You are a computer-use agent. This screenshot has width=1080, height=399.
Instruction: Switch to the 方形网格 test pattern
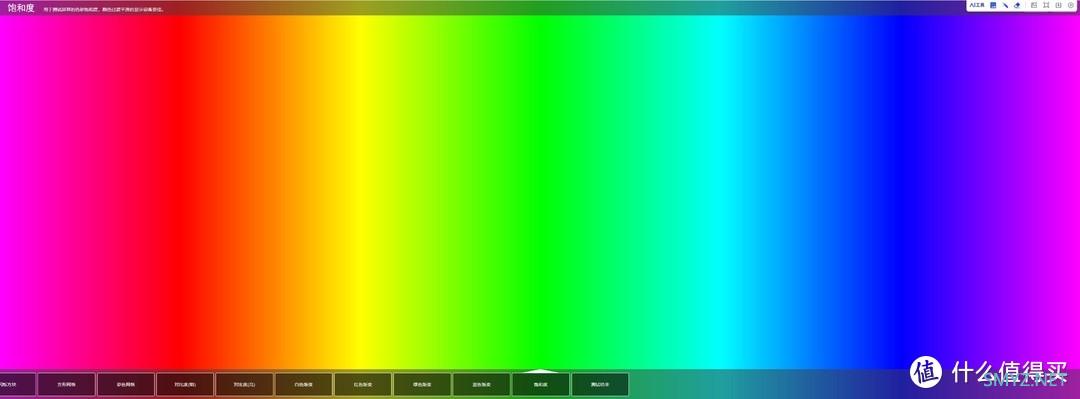(66, 385)
